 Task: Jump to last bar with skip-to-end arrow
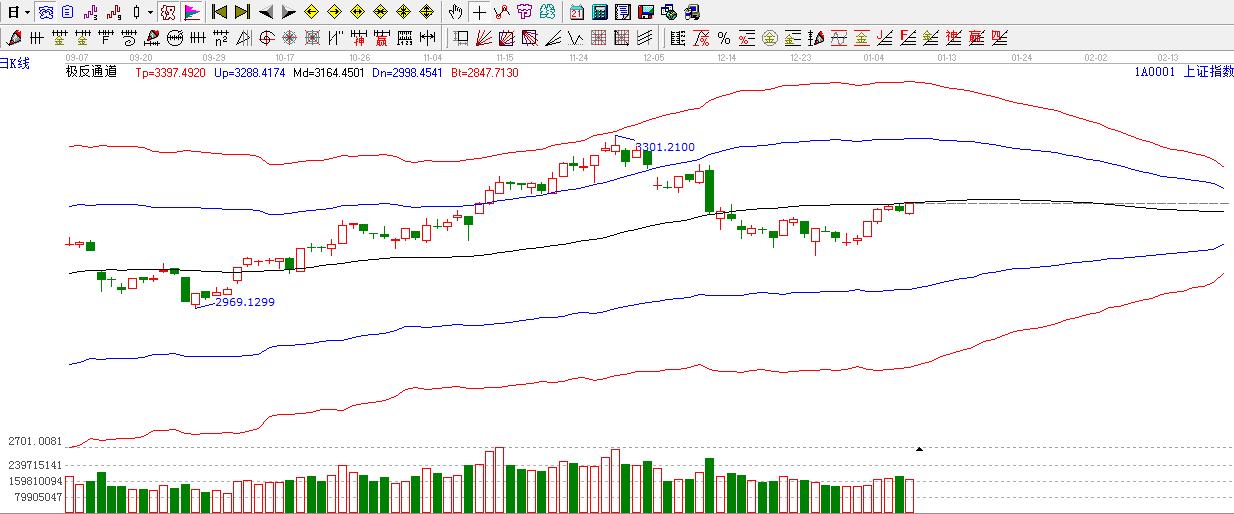pos(242,12)
